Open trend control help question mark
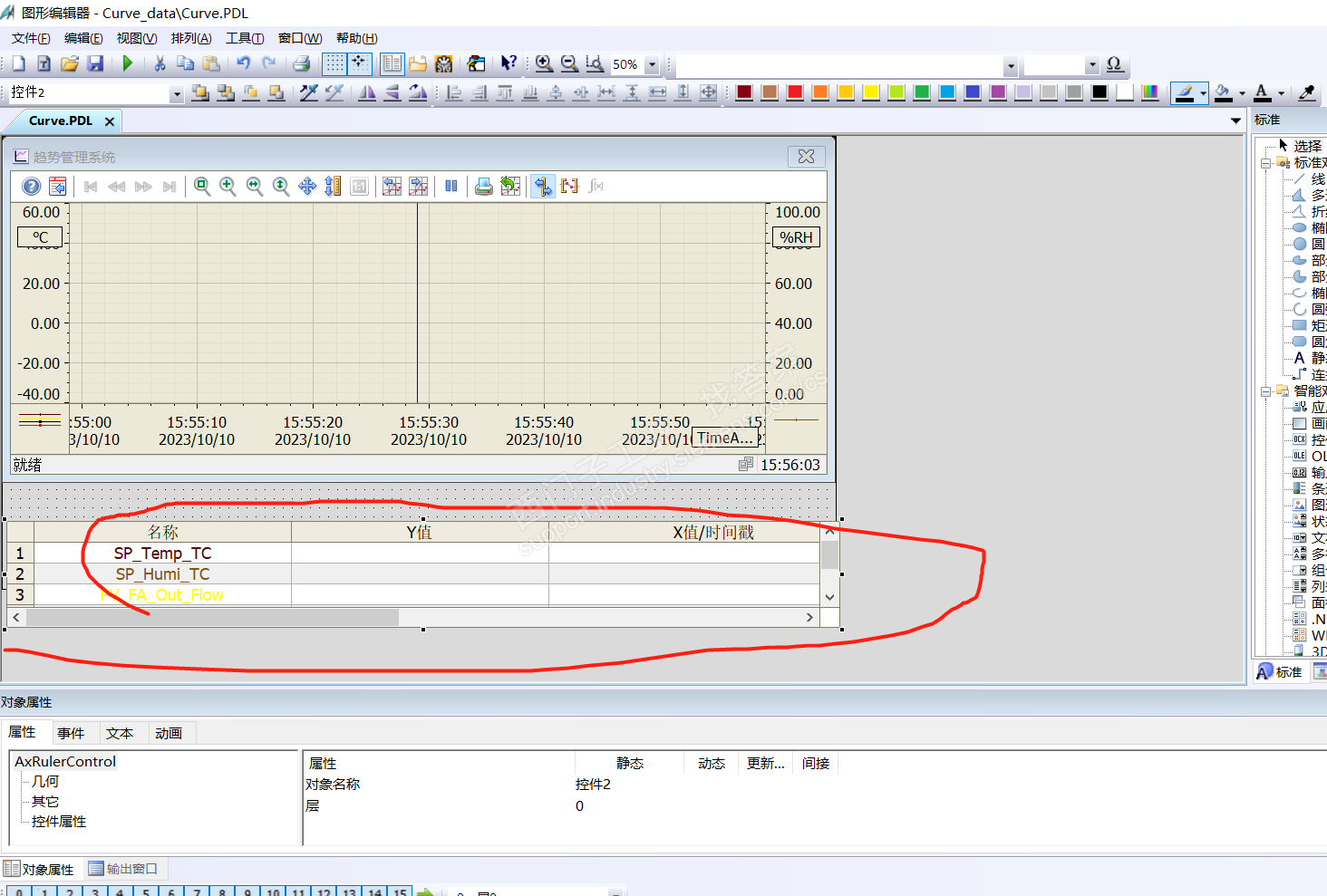 coord(31,187)
